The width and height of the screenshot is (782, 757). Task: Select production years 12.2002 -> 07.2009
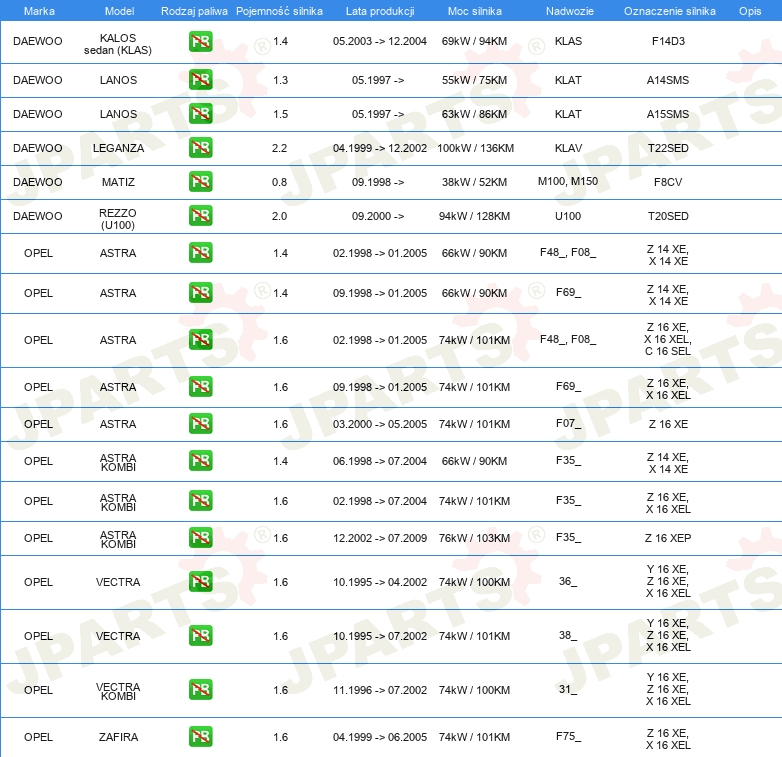click(380, 538)
